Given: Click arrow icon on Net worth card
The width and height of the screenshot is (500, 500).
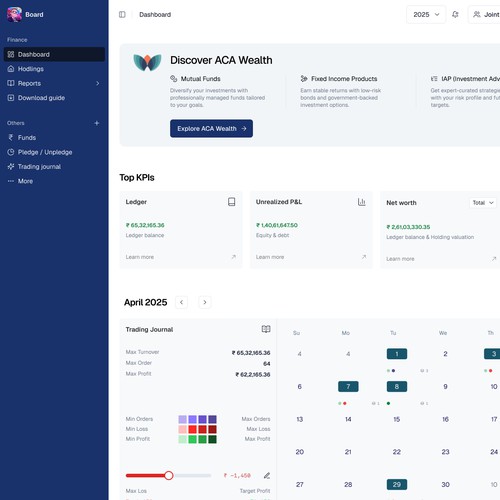Looking at the screenshot, I should 494,259.
